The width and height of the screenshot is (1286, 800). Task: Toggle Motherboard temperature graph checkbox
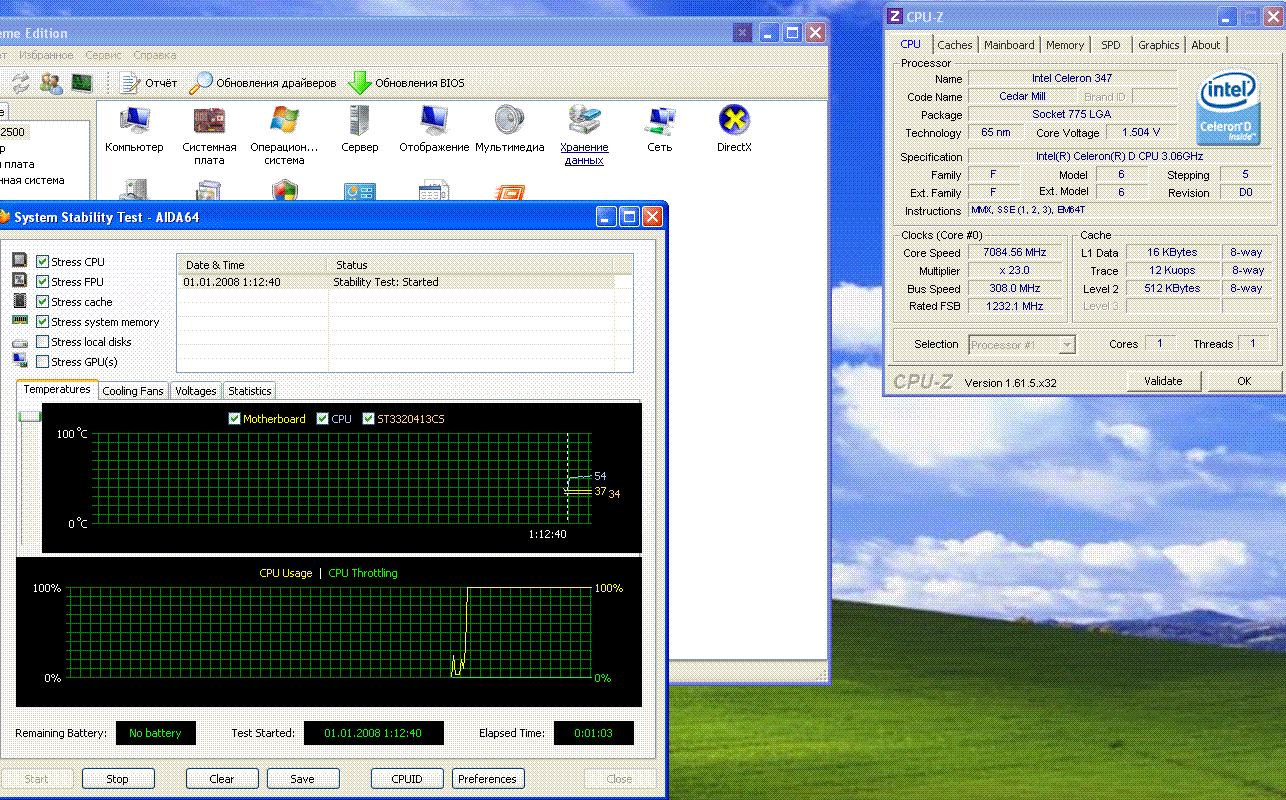coord(234,419)
